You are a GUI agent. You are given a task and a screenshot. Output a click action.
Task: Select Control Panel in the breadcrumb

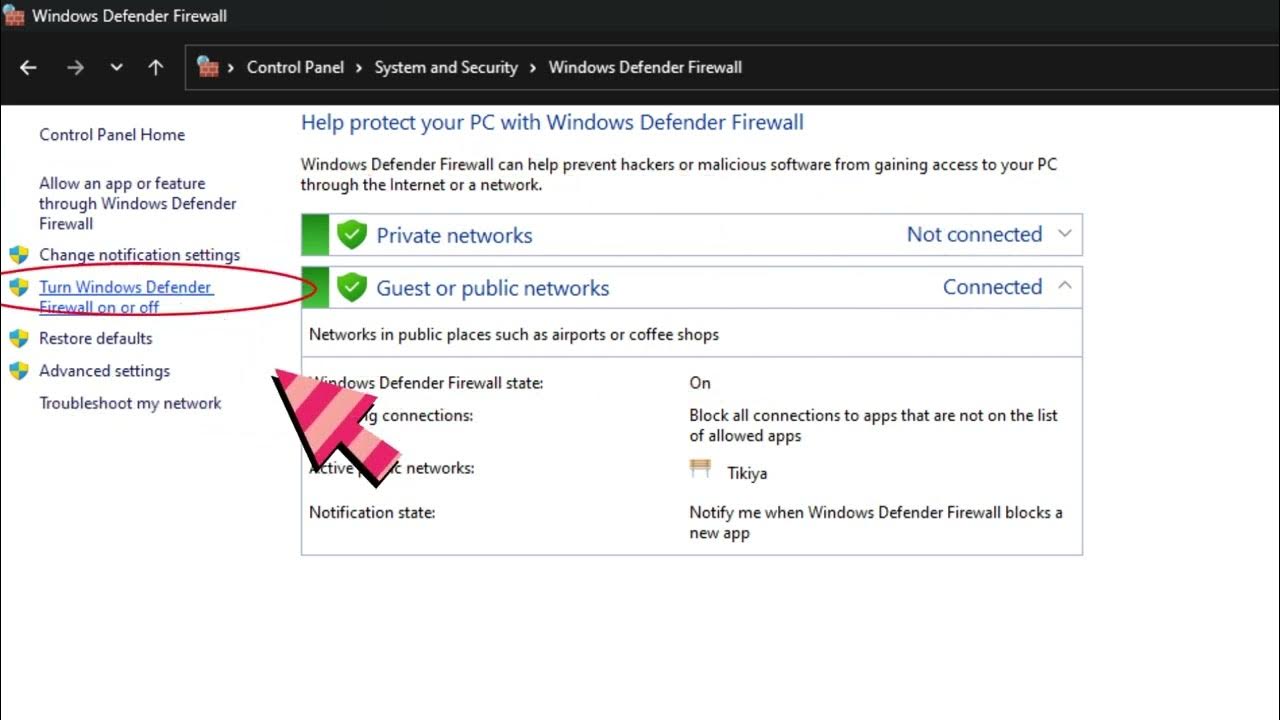[x=295, y=67]
